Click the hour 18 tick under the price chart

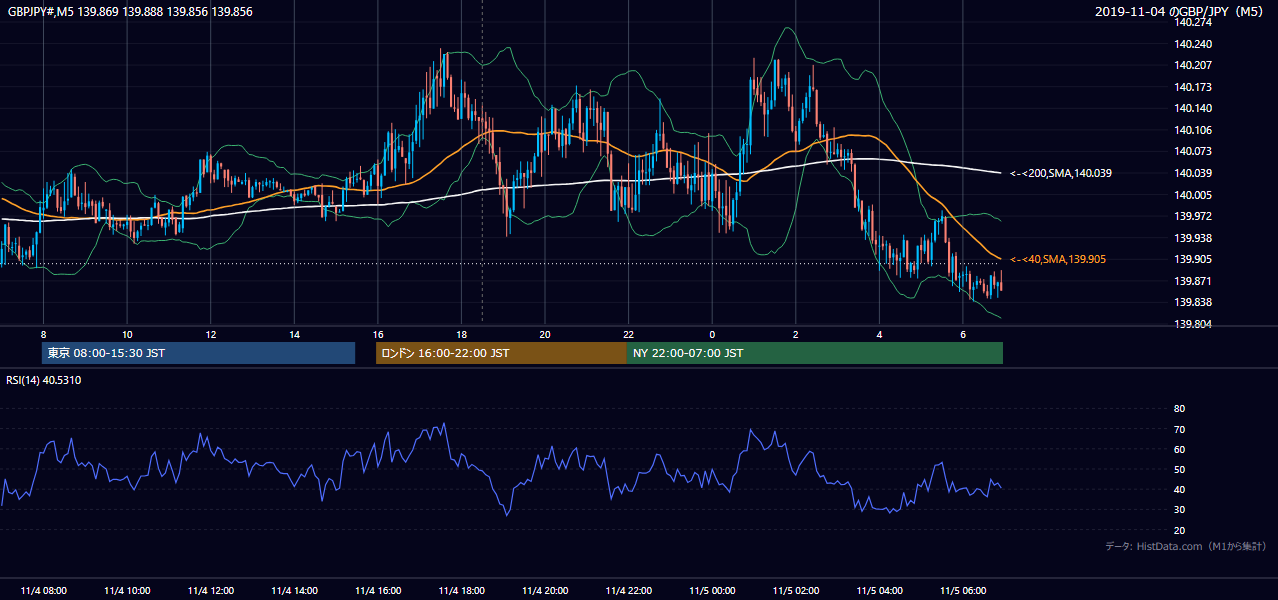(x=461, y=334)
